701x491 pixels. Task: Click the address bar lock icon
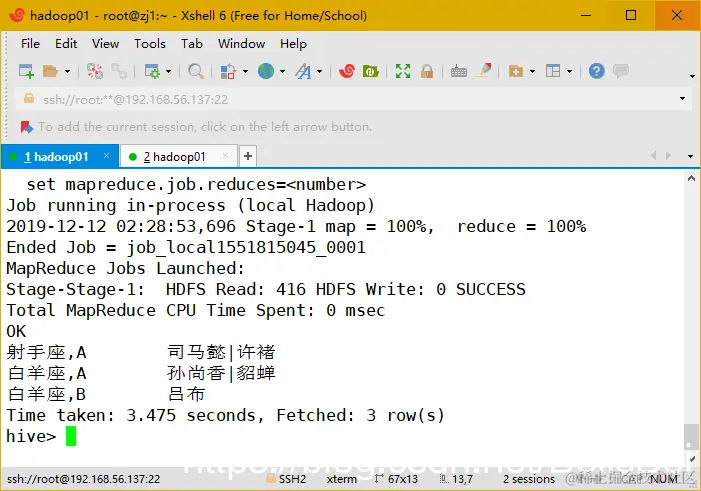(x=29, y=98)
